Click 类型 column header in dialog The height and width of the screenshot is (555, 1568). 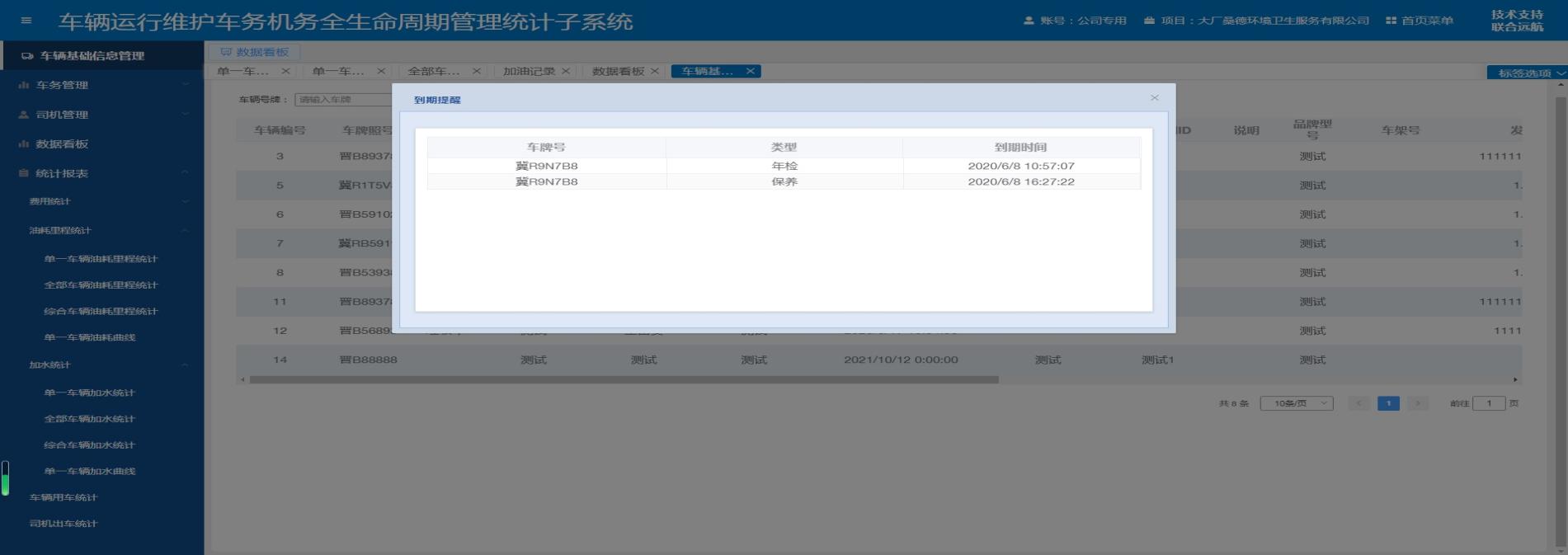pyautogui.click(x=784, y=148)
